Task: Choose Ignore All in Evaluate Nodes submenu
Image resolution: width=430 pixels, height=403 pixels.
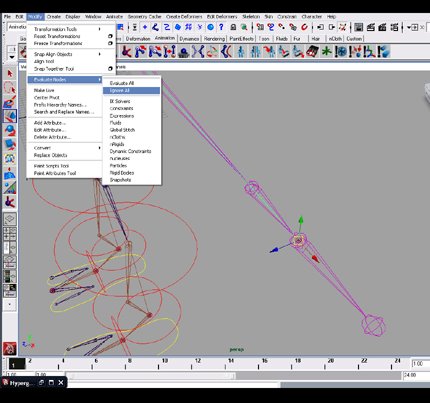Action: [x=131, y=91]
